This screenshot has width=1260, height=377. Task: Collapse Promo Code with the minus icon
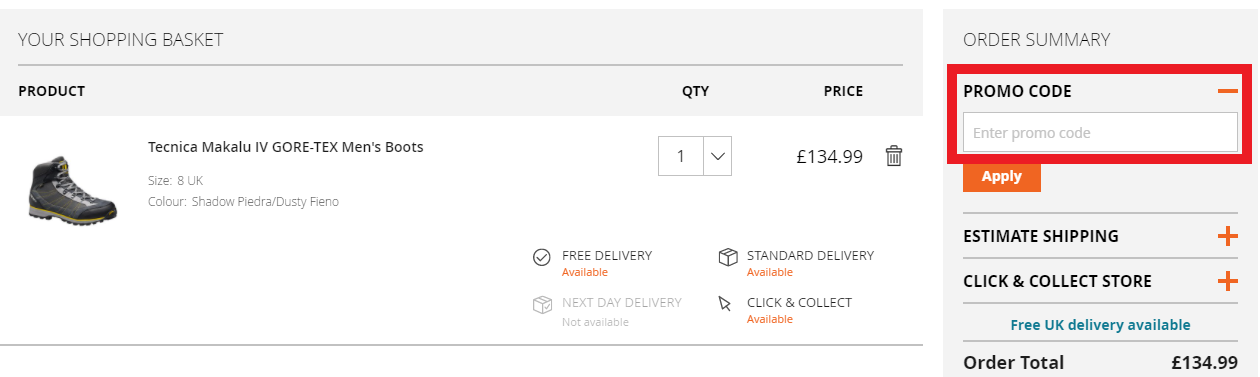click(x=1227, y=91)
